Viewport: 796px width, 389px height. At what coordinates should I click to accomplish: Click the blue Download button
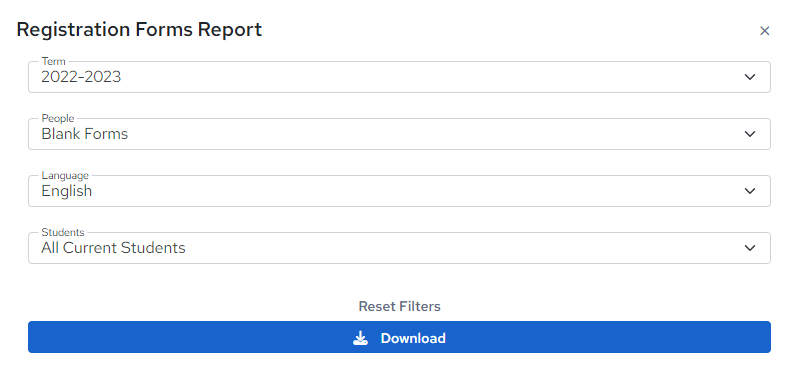click(399, 337)
